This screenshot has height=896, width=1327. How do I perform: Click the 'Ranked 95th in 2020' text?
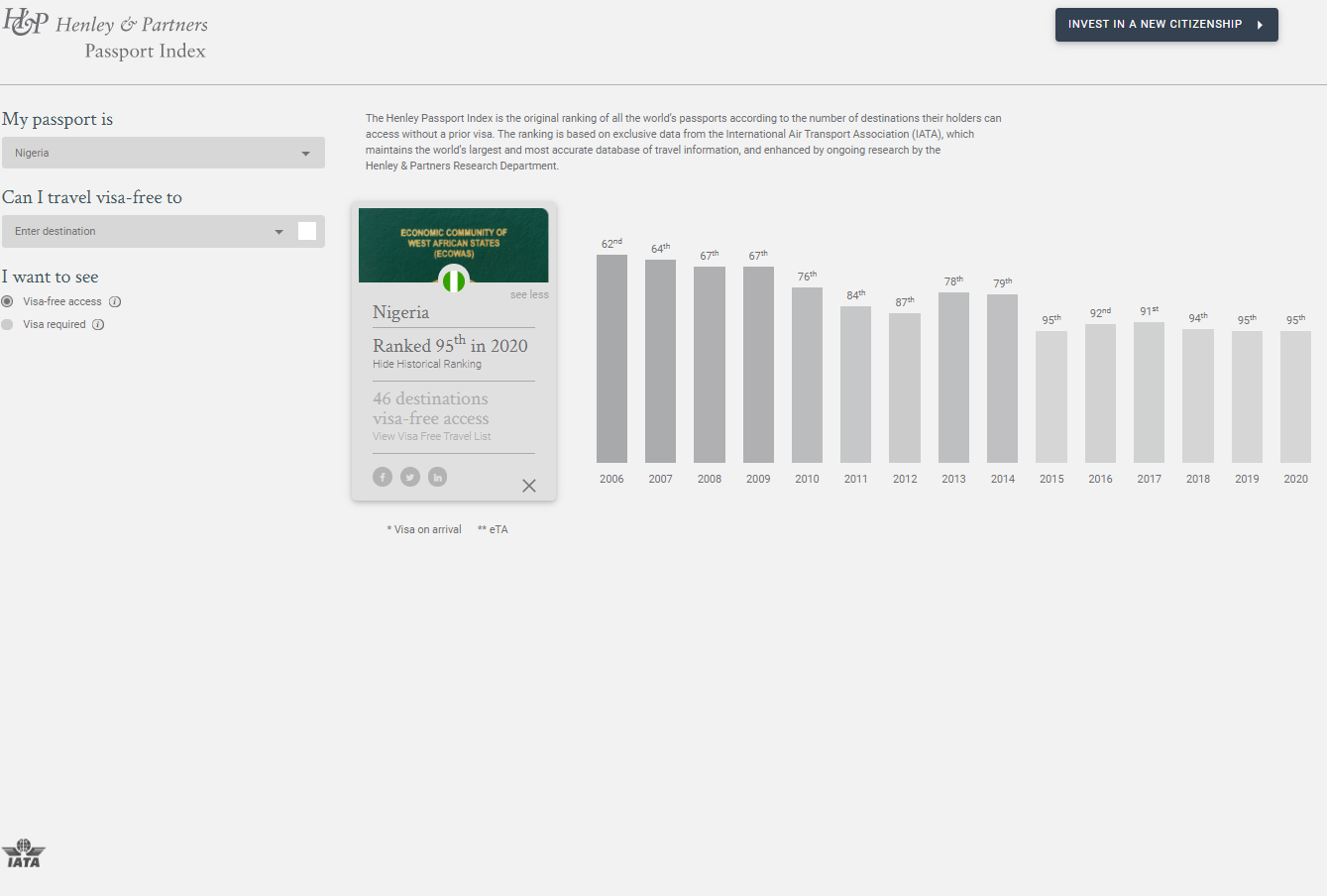450,344
